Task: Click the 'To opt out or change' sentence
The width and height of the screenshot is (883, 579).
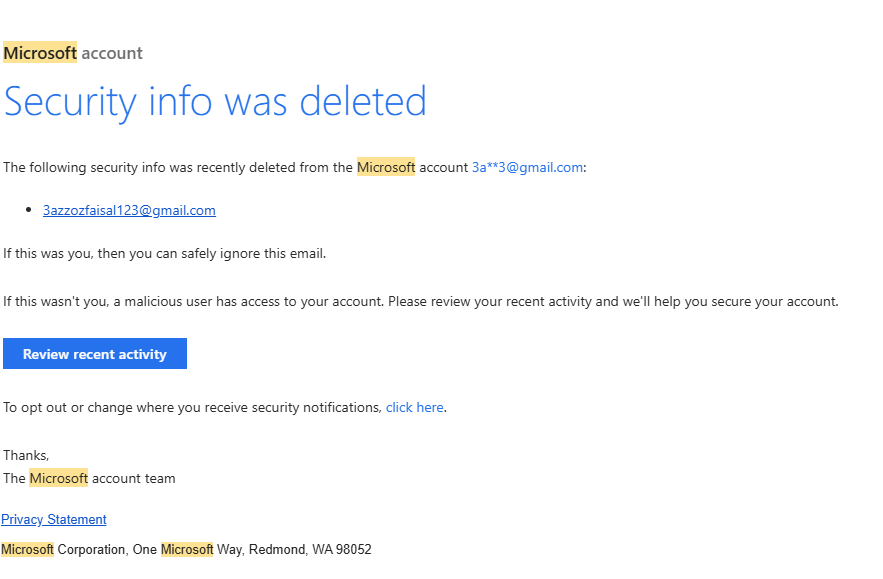Action: click(x=225, y=407)
